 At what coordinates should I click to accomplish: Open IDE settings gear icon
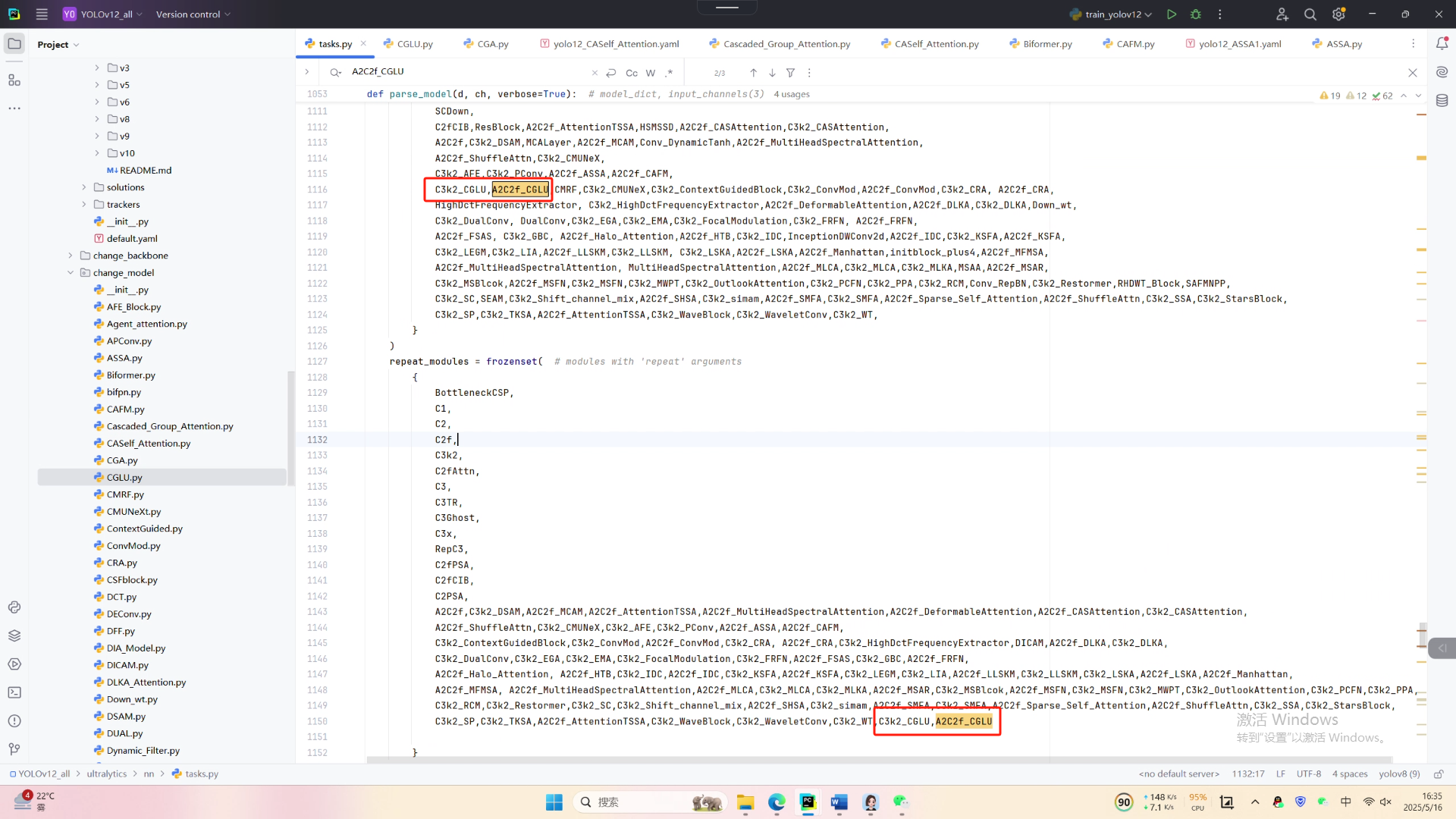click(x=1338, y=14)
